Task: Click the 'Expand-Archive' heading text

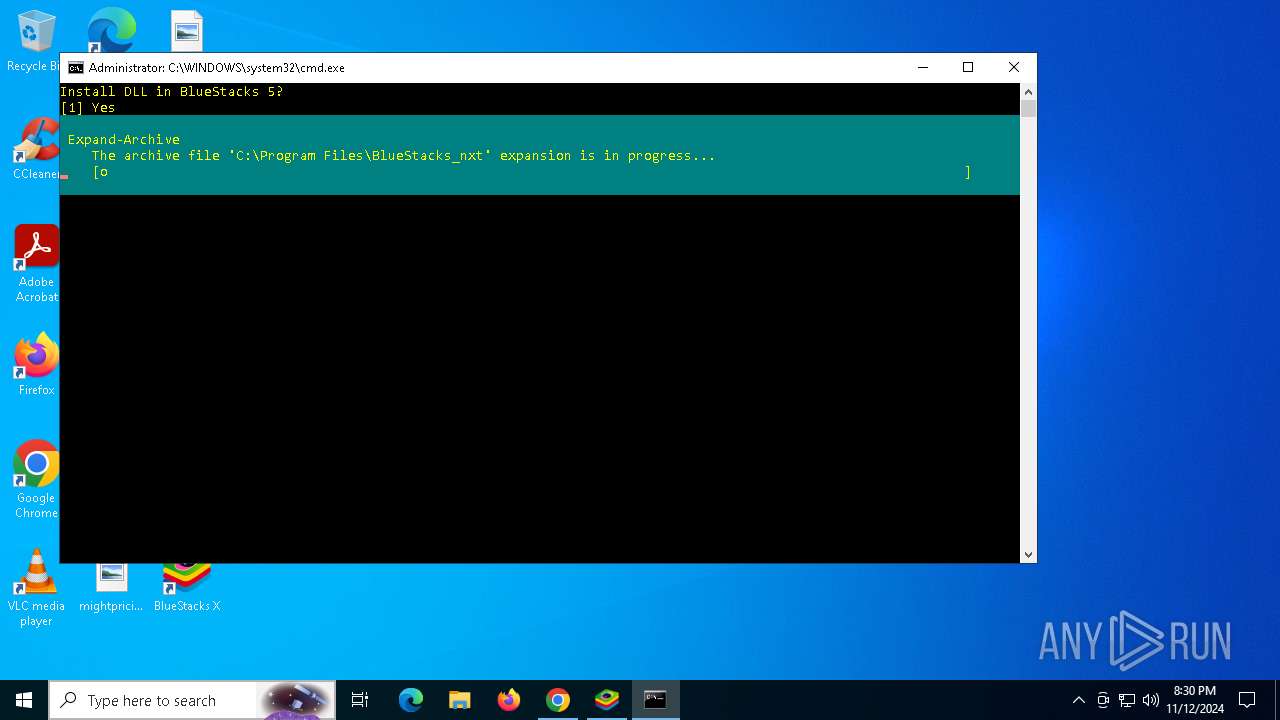Action: click(x=124, y=139)
